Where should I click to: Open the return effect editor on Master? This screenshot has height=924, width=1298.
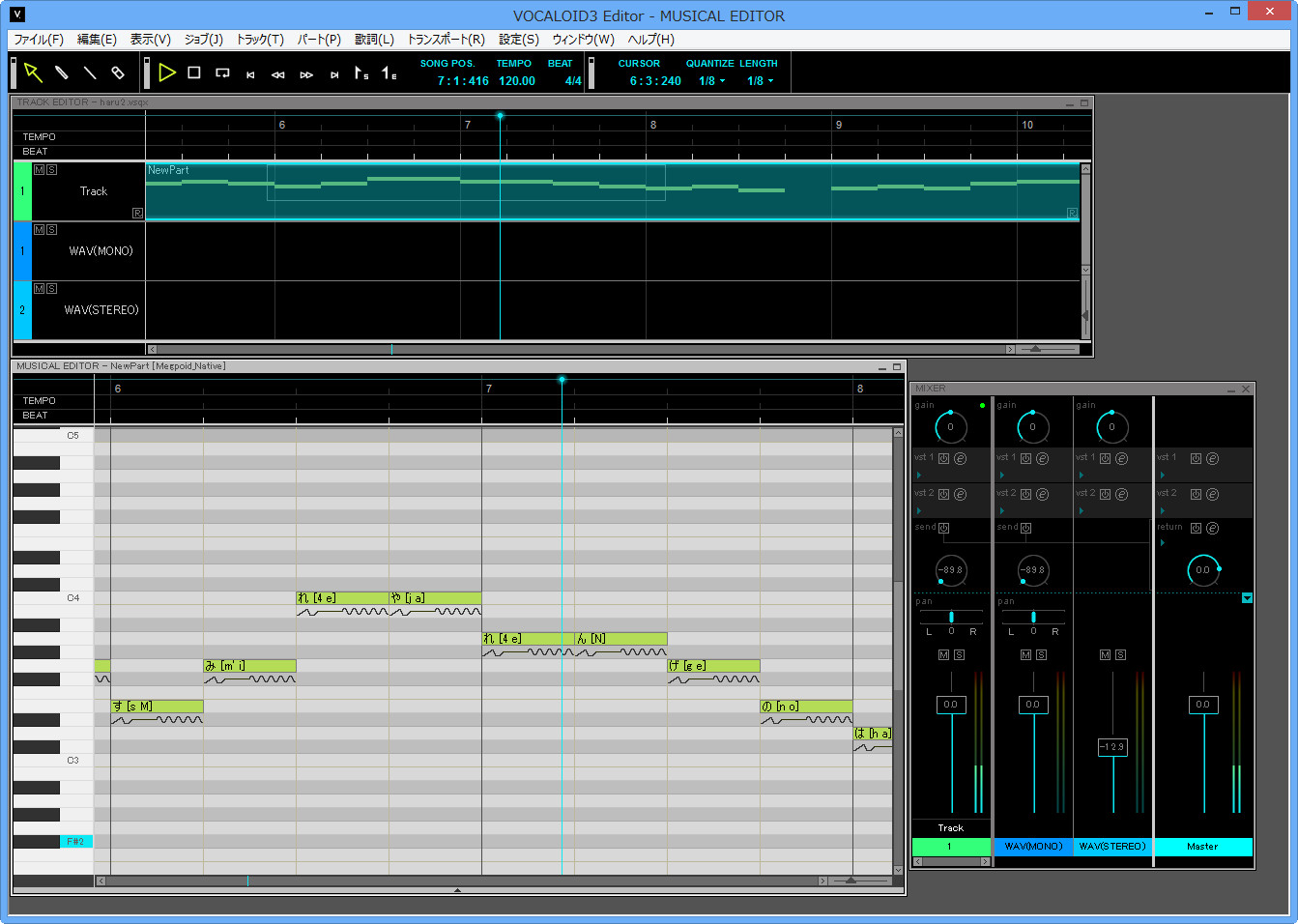(x=1212, y=528)
